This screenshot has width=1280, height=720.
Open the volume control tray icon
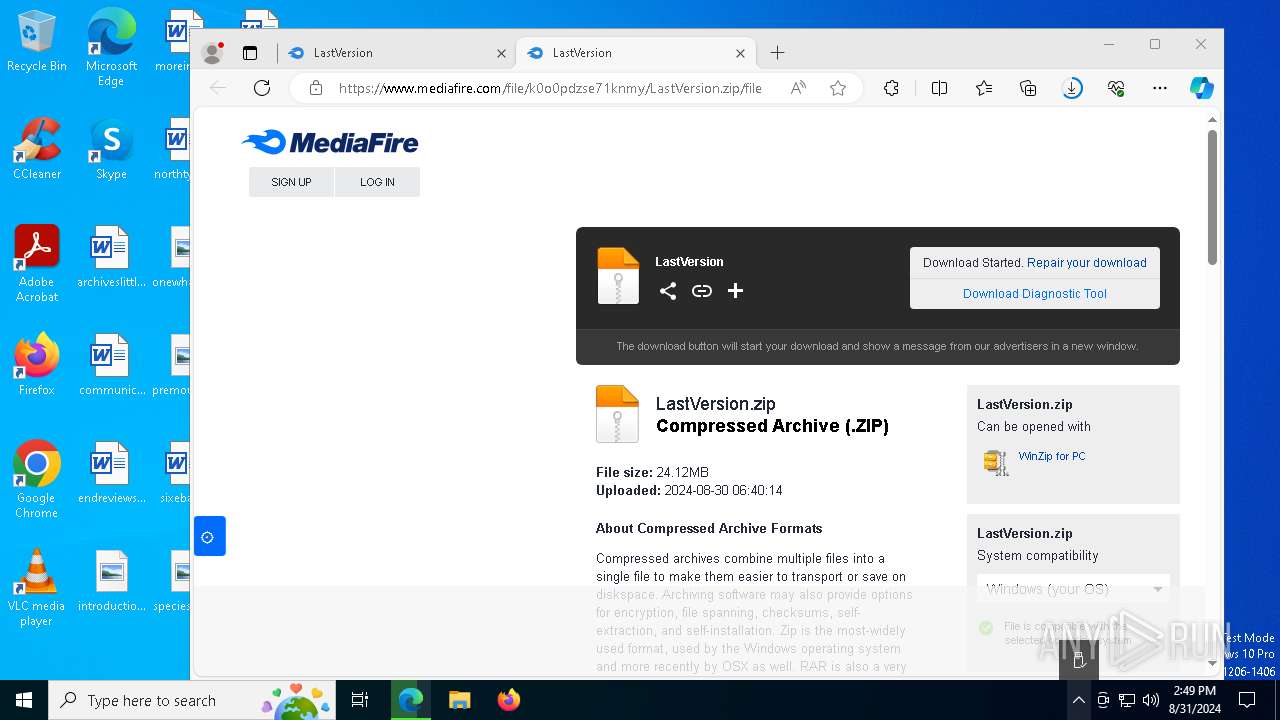pos(1151,700)
